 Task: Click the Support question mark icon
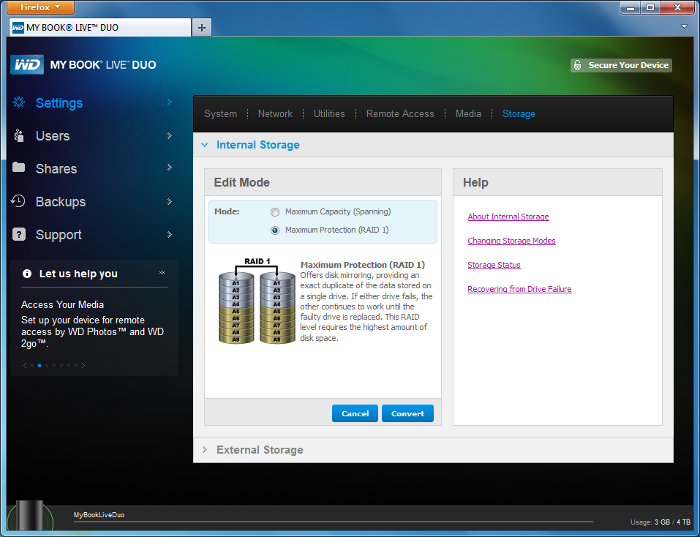(x=19, y=234)
